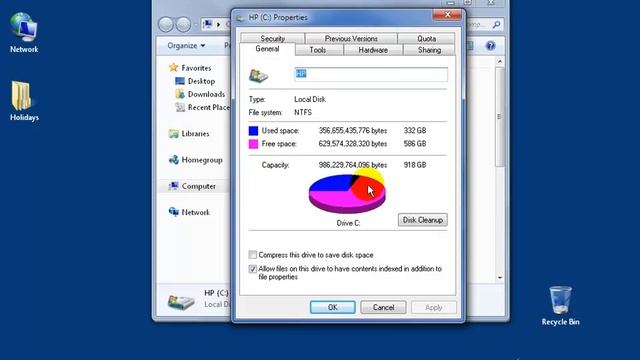
Task: Click the search magnifier icon in Explorer
Action: [496, 25]
